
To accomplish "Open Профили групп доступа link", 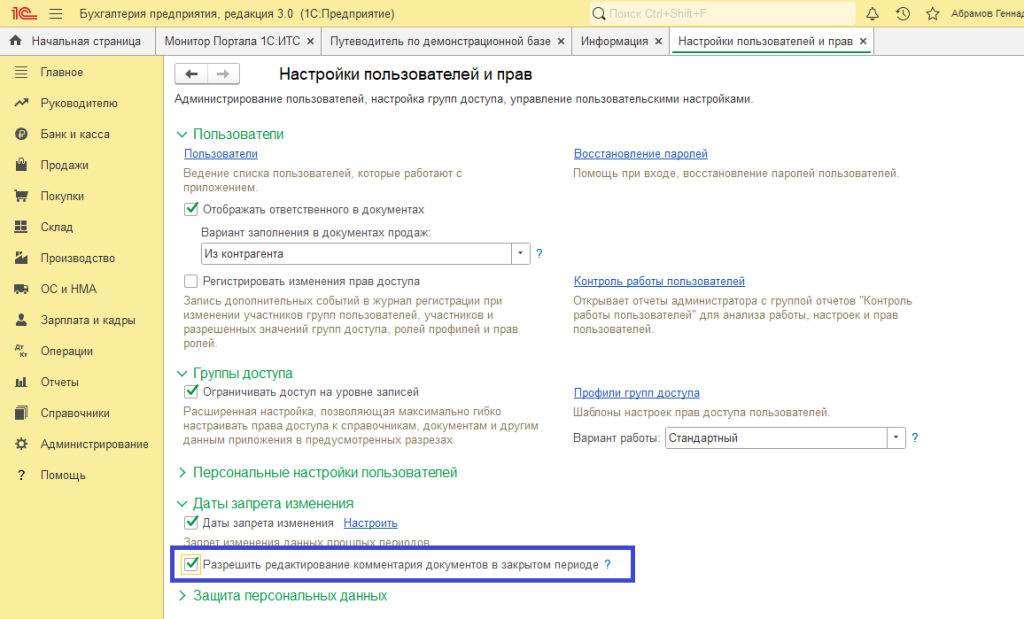I will pyautogui.click(x=637, y=392).
